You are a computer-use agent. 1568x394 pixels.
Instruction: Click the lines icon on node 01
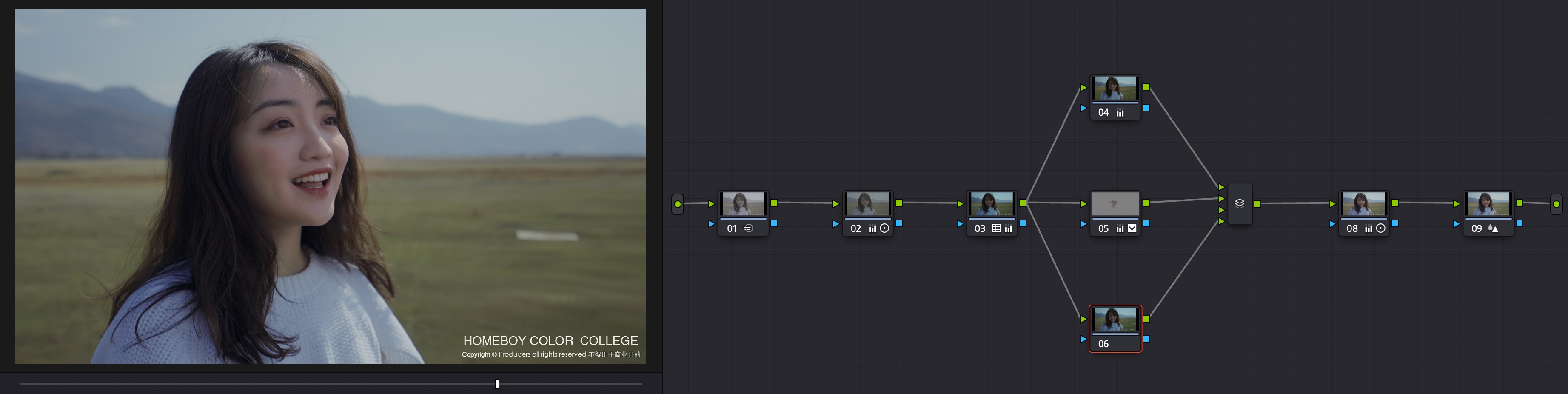pos(748,228)
